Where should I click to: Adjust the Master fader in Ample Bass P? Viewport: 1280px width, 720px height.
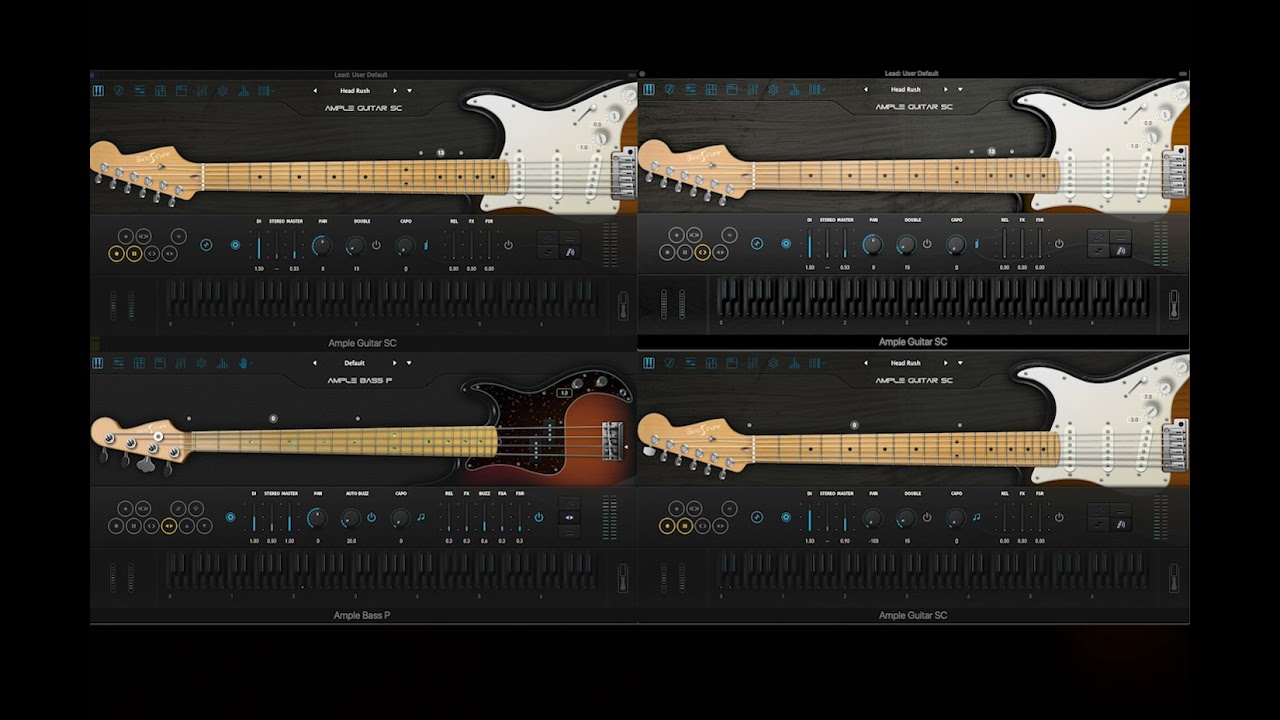(289, 518)
